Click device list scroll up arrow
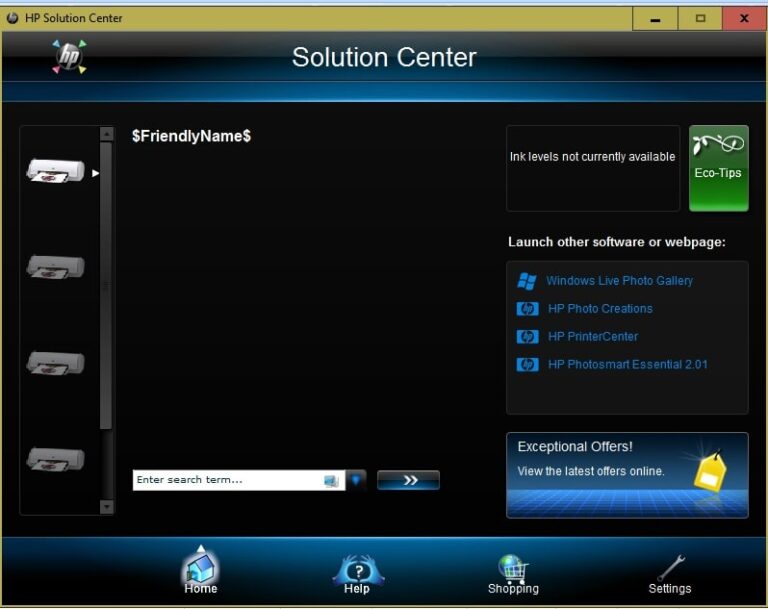This screenshot has width=768, height=609. pos(106,134)
